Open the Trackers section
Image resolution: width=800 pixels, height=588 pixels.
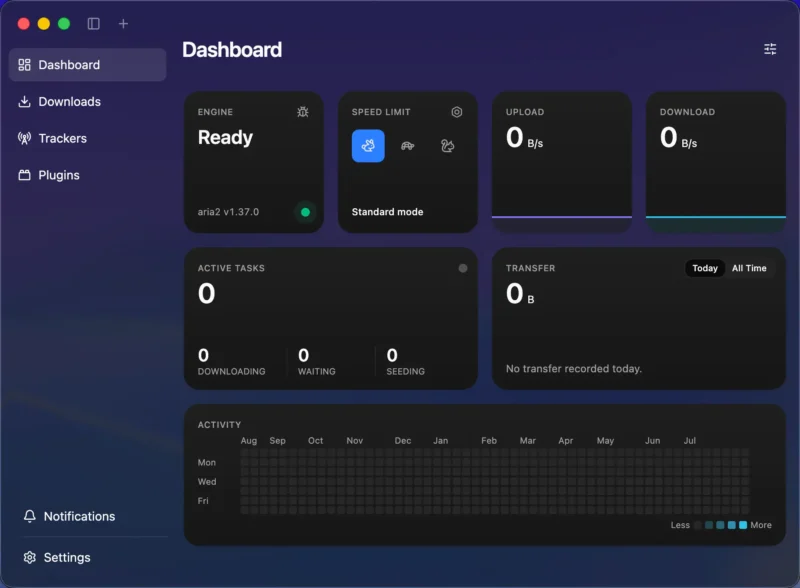coord(87,138)
